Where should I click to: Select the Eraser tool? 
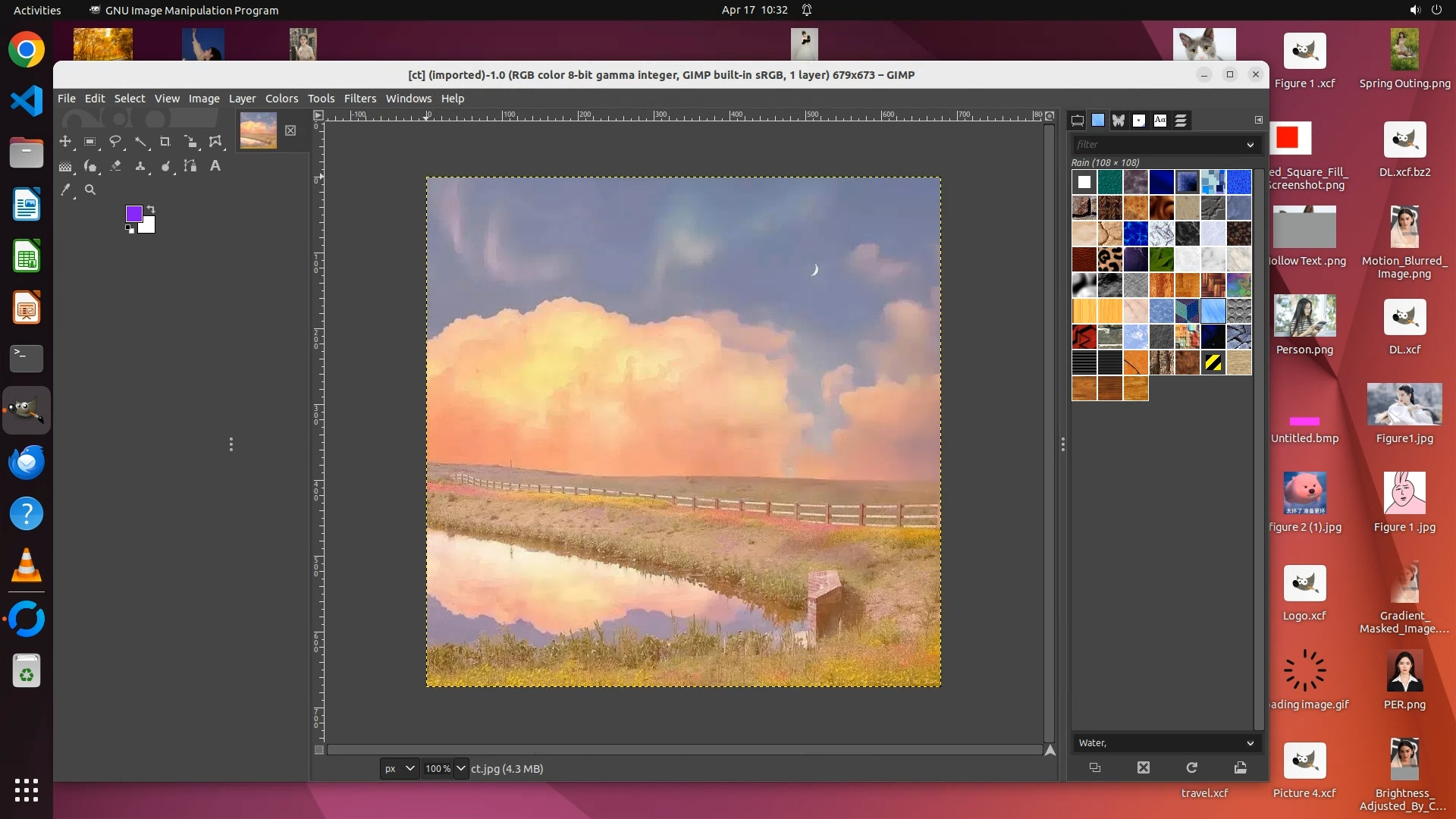point(115,166)
